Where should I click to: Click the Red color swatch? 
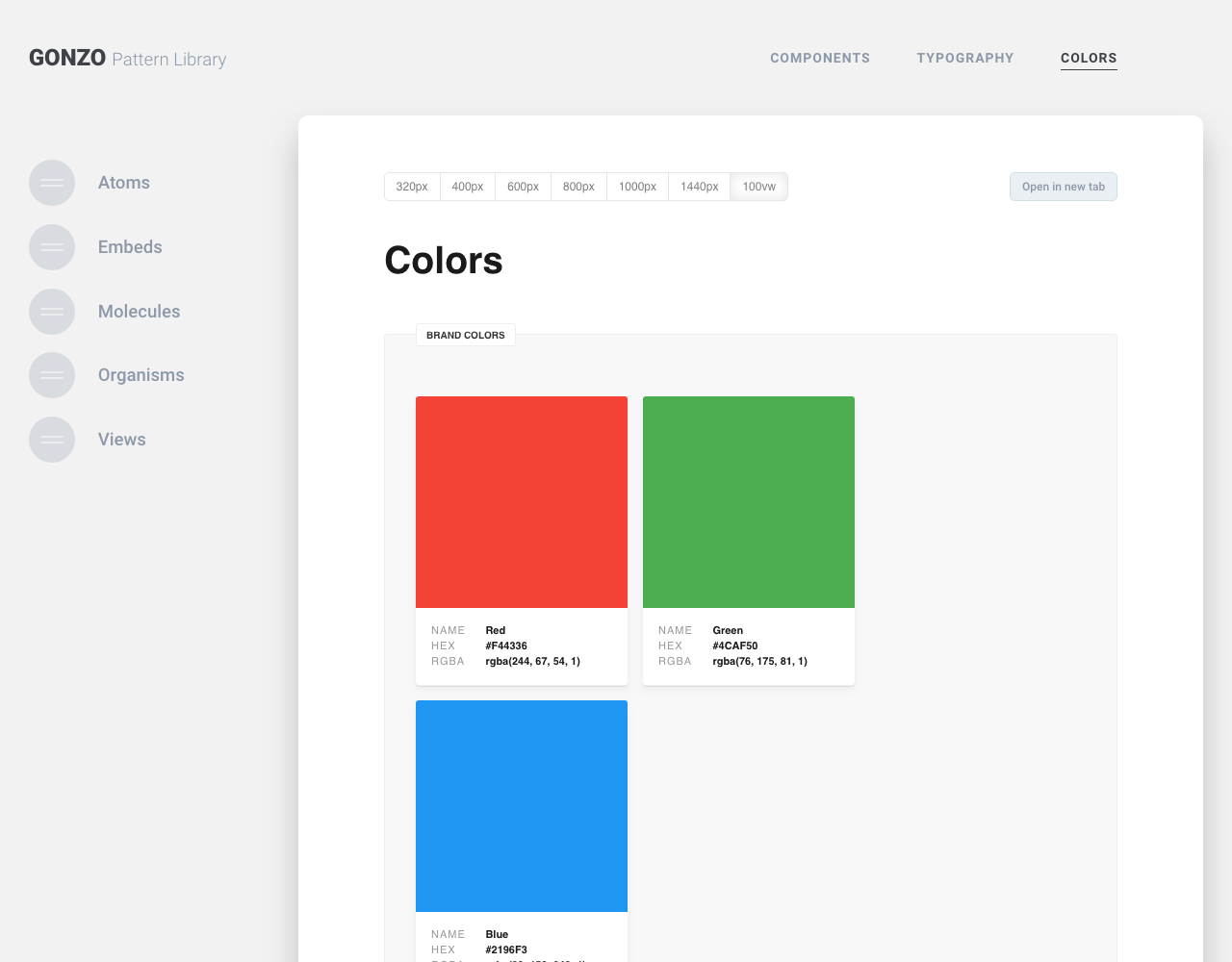(522, 502)
